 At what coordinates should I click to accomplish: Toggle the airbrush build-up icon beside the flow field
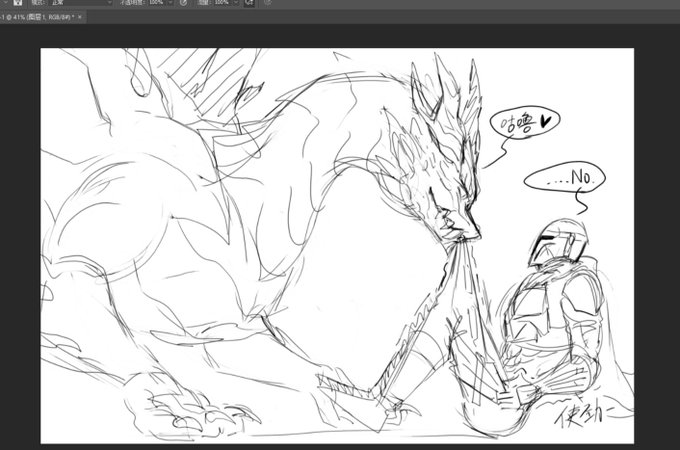249,3
